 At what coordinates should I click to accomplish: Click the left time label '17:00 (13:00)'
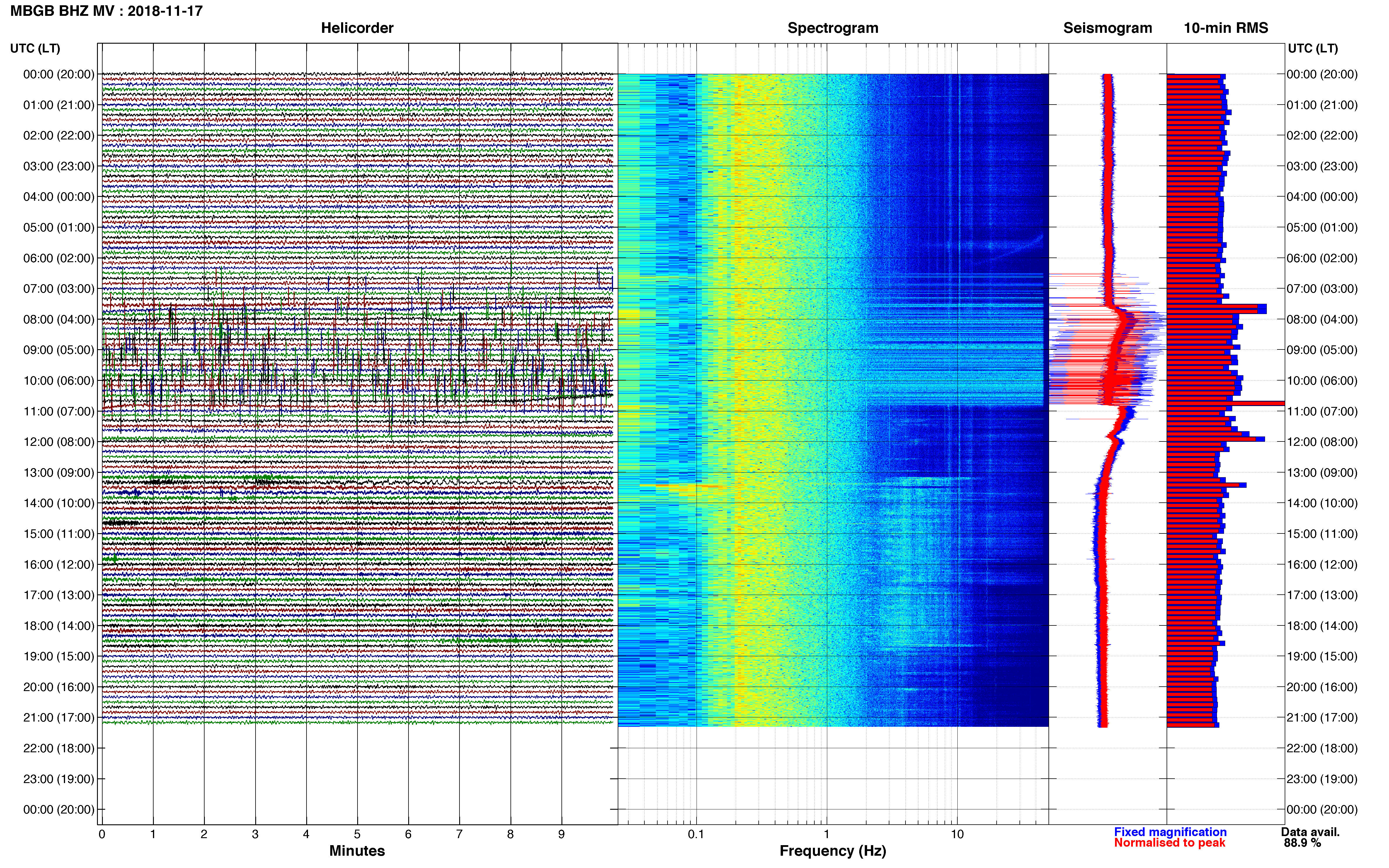click(x=59, y=595)
